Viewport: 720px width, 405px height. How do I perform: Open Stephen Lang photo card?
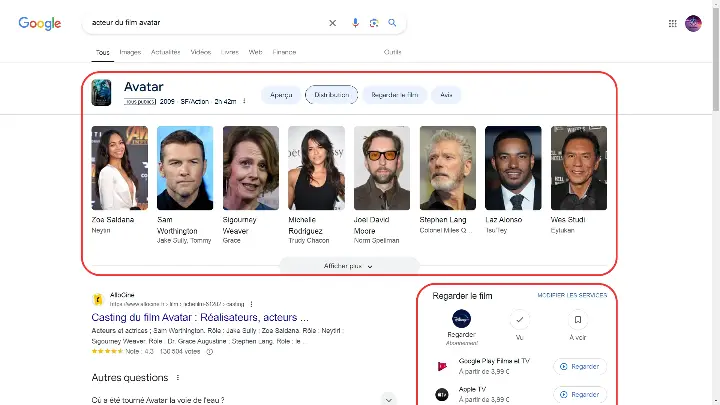448,168
